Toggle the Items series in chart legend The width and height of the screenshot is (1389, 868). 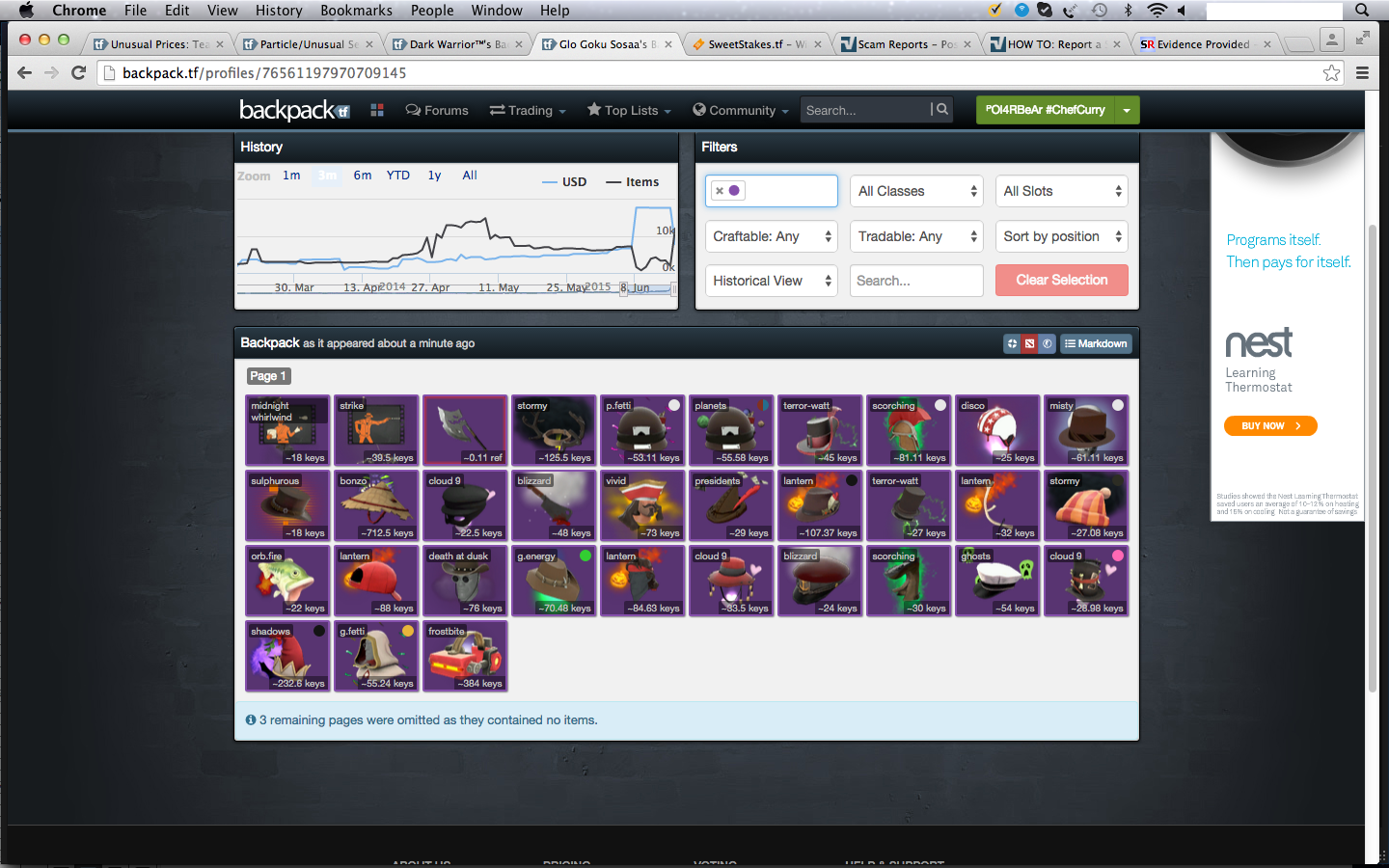point(633,182)
